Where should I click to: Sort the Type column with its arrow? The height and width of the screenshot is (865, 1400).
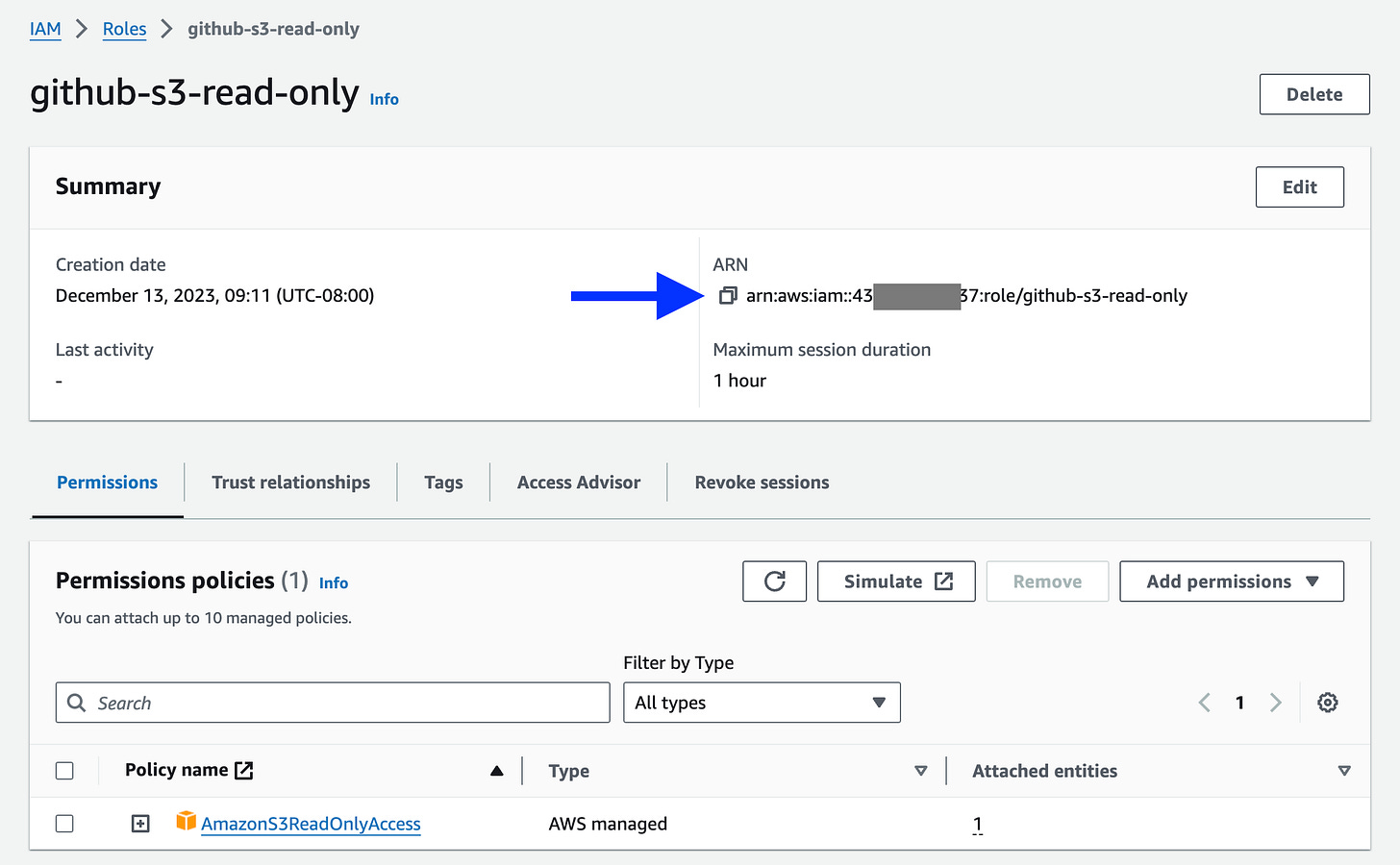coord(920,771)
